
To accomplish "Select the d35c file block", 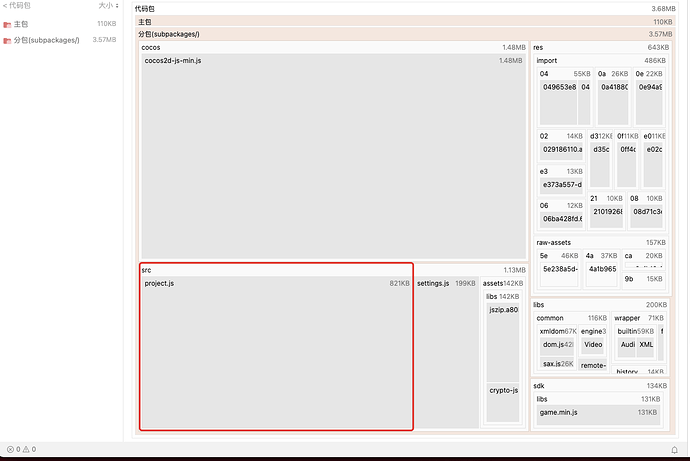I will point(600,165).
